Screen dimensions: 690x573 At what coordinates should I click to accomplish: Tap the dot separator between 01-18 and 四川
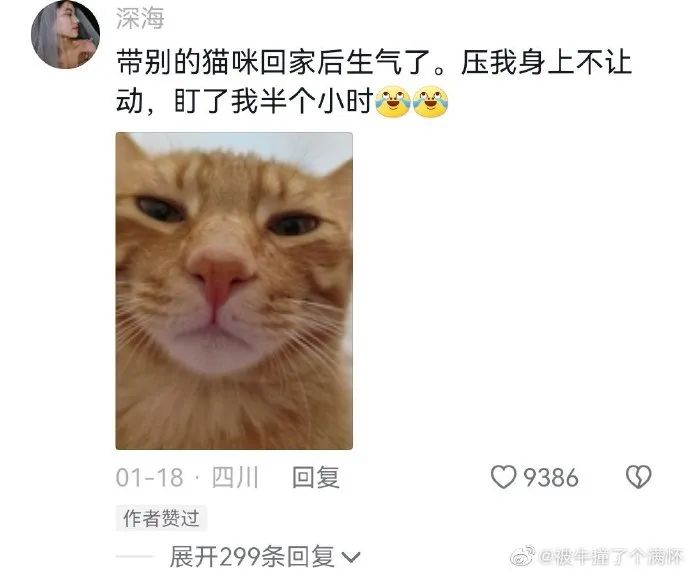pyautogui.click(x=197, y=478)
